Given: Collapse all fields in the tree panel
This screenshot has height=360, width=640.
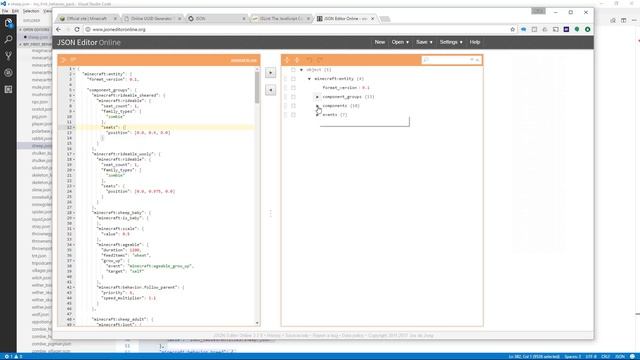Looking at the screenshot, I should pyautogui.click(x=297, y=60).
